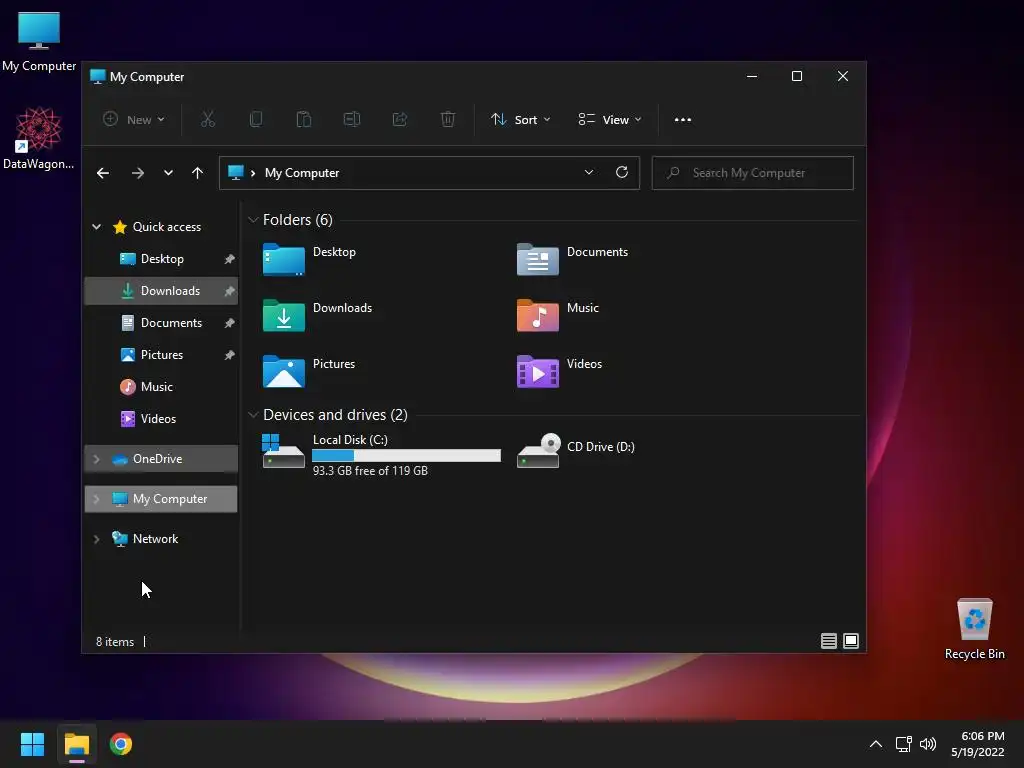Switch to details view in status bar

pyautogui.click(x=828, y=641)
